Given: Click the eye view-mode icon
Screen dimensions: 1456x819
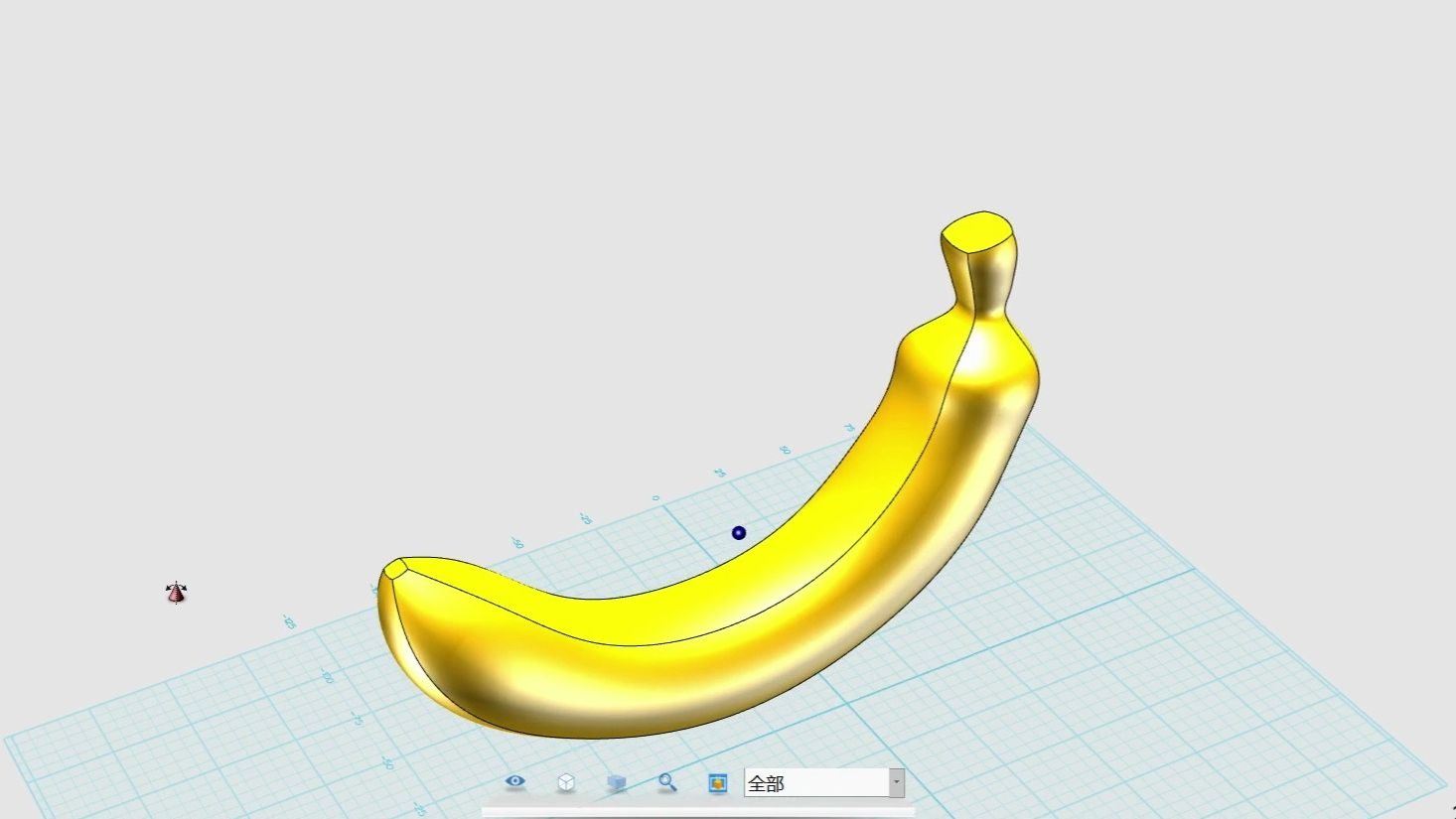Looking at the screenshot, I should coord(514,781).
